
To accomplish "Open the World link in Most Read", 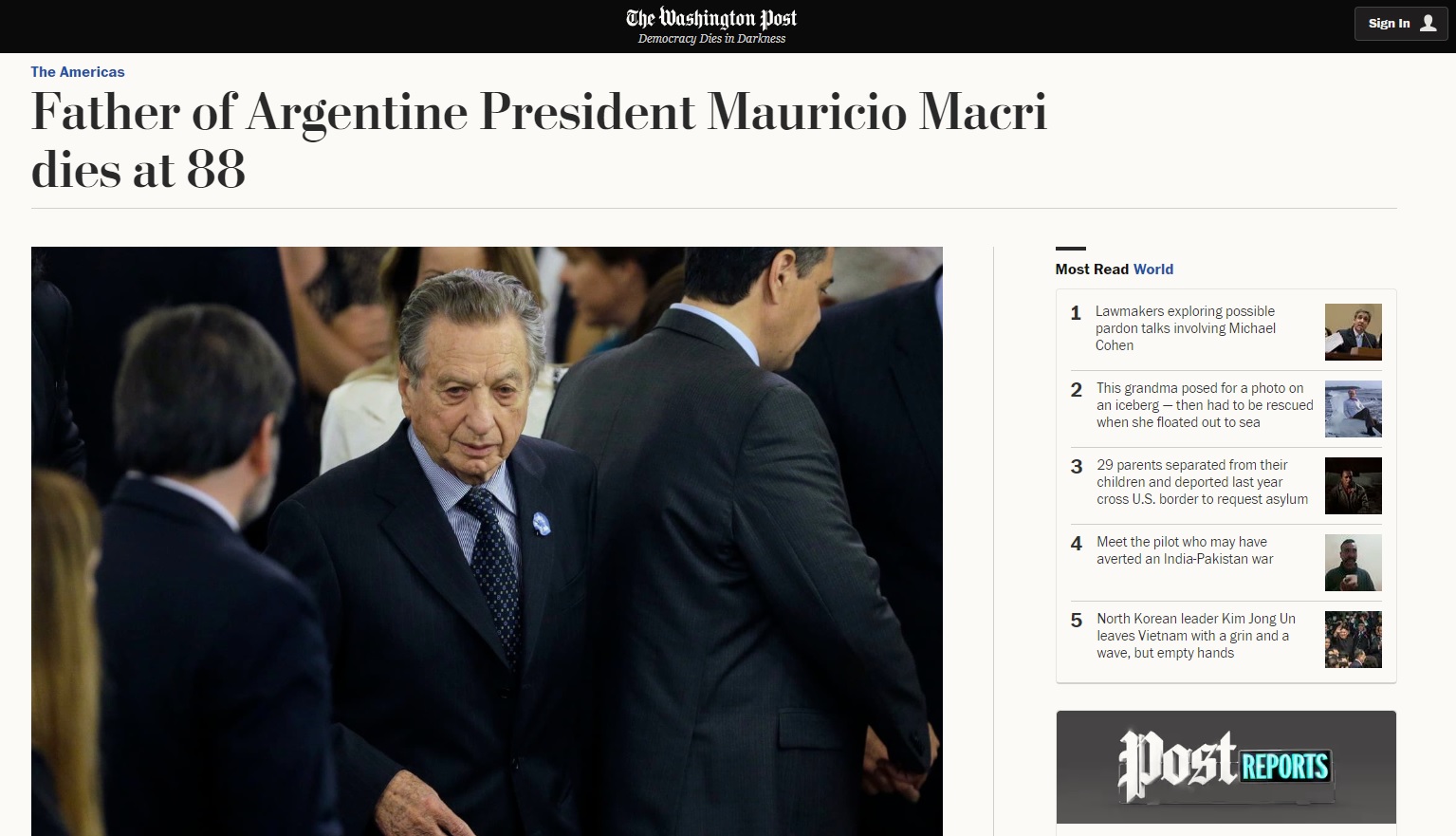I will coord(1153,269).
